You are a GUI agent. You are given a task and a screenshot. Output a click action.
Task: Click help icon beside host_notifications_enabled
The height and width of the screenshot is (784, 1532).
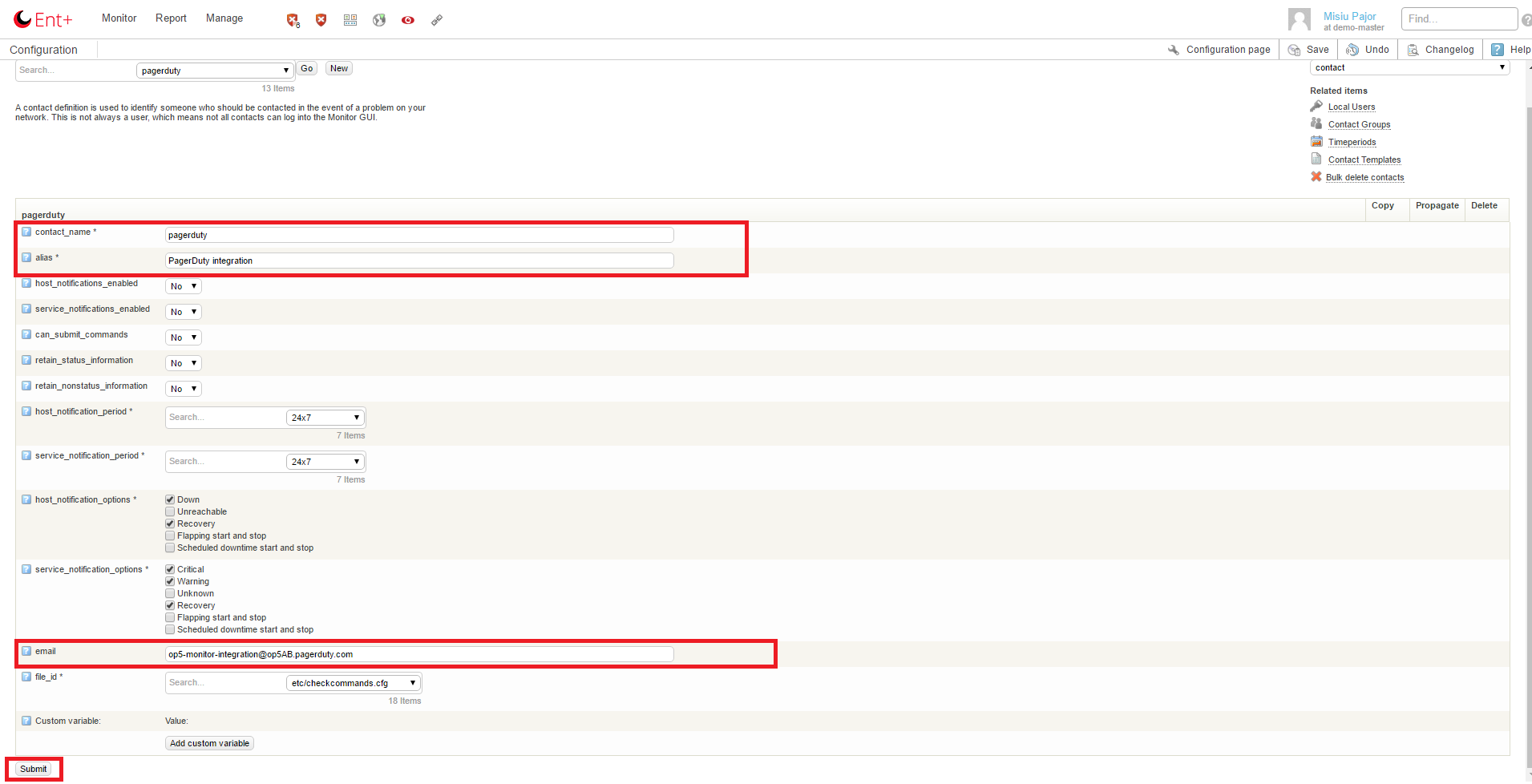click(26, 283)
